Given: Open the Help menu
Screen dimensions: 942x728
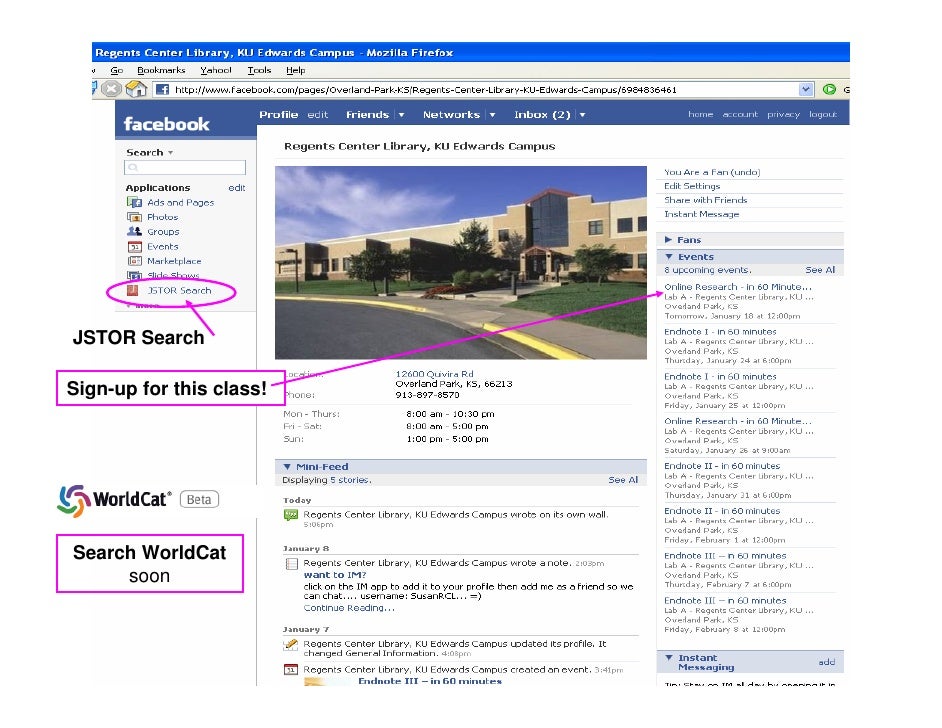Looking at the screenshot, I should point(296,70).
